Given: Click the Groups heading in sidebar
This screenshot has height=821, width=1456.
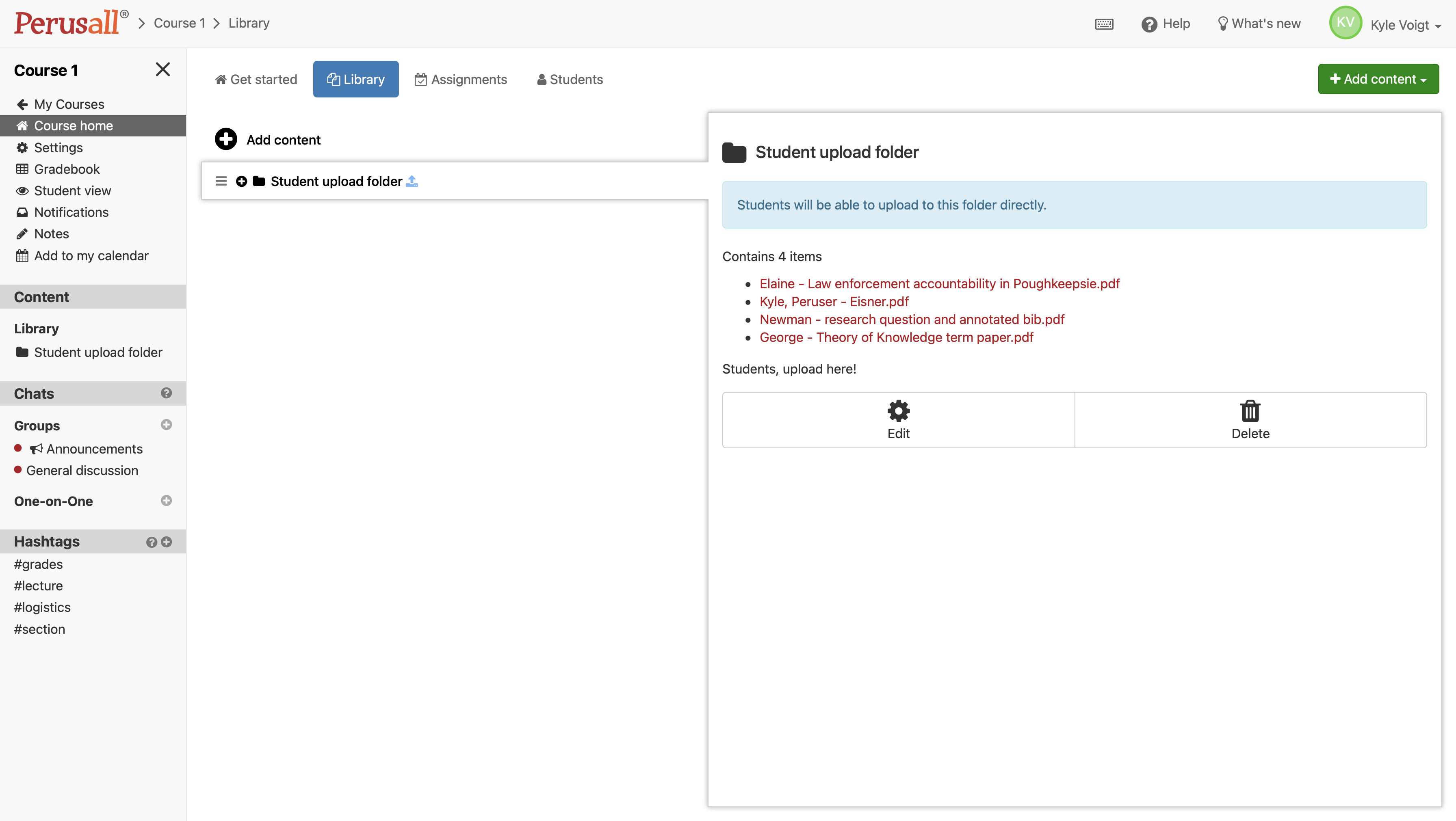Looking at the screenshot, I should click(x=37, y=426).
